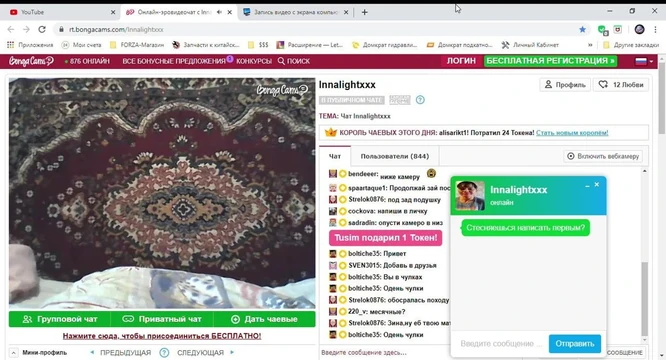Open Групповой чат

coord(59,319)
